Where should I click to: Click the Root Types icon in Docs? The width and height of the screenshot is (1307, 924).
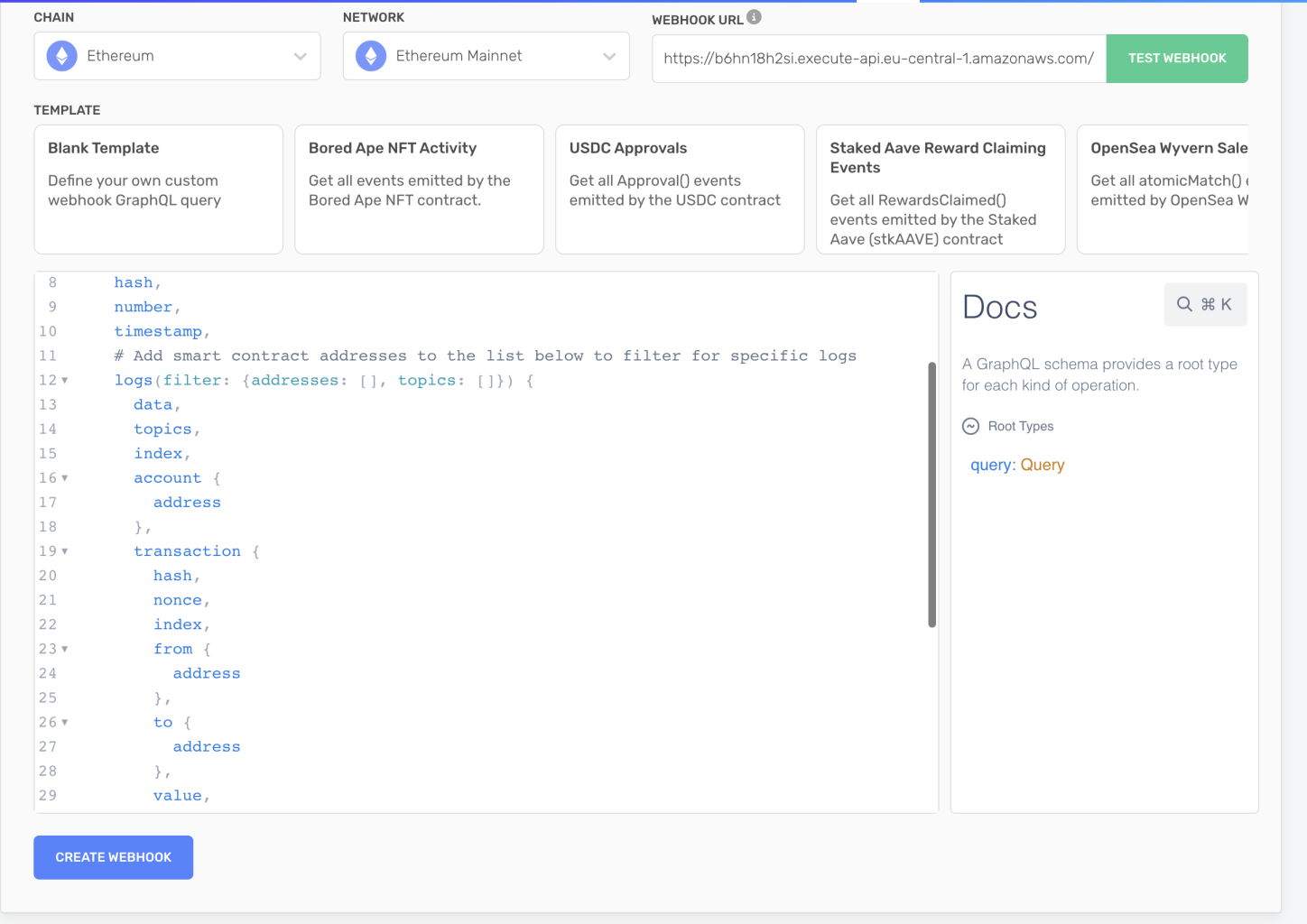(971, 426)
